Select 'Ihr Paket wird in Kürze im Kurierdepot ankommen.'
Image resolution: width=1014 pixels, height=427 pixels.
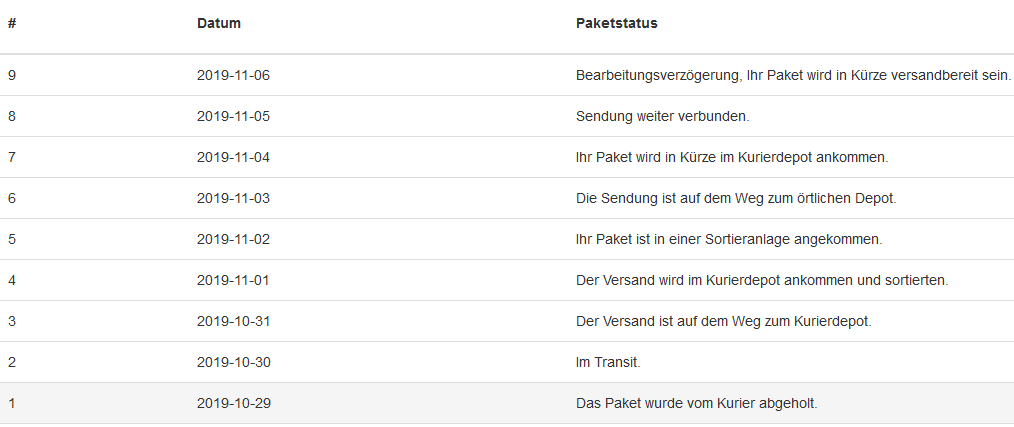tap(732, 157)
